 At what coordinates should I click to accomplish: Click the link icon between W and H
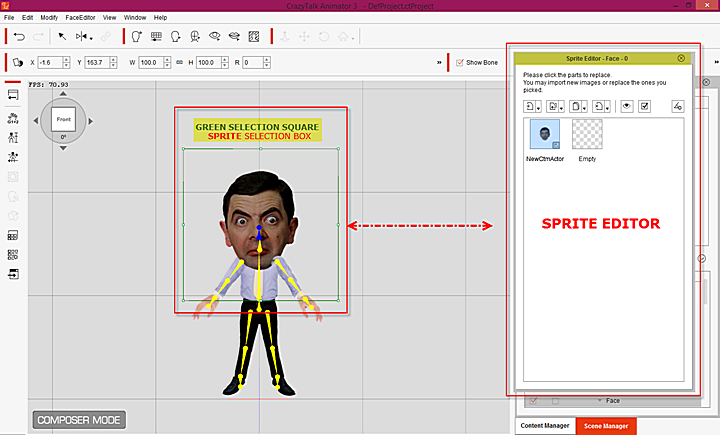[178, 63]
